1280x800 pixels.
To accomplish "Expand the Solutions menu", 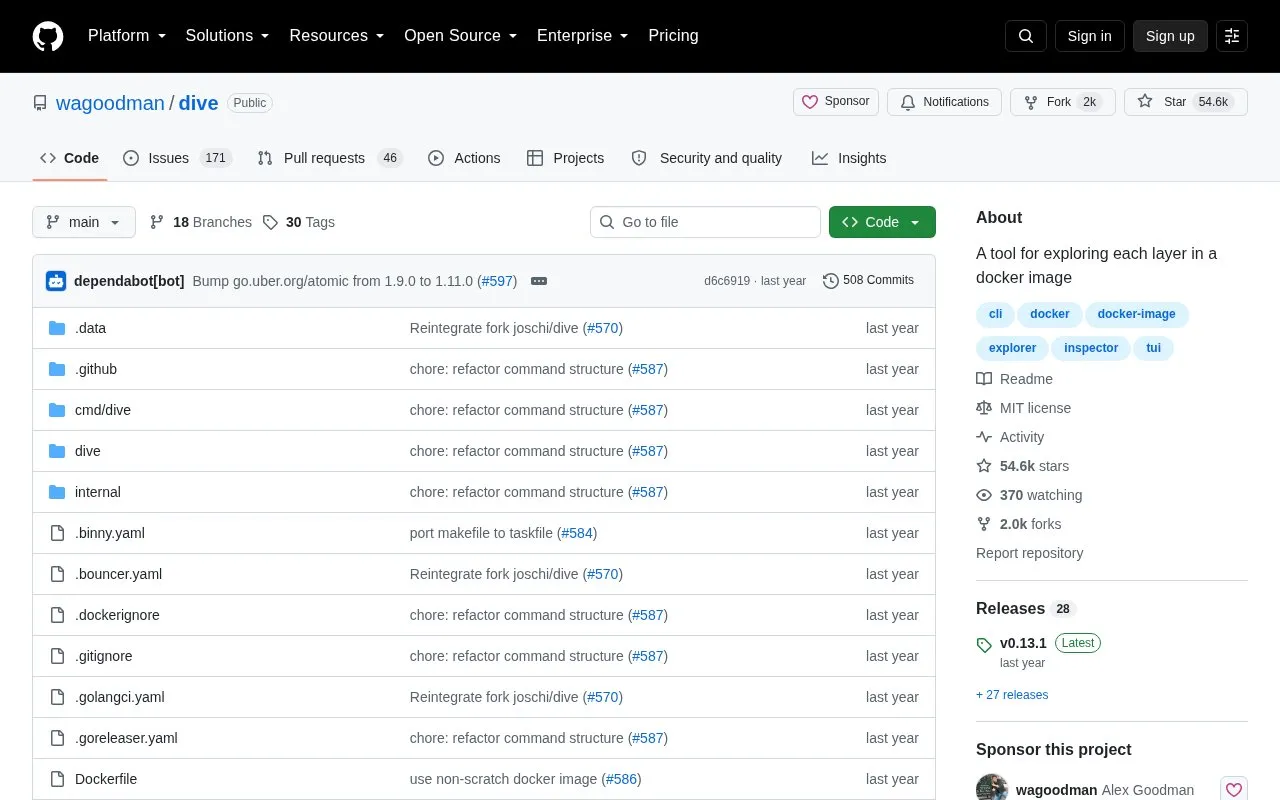I will 228,36.
